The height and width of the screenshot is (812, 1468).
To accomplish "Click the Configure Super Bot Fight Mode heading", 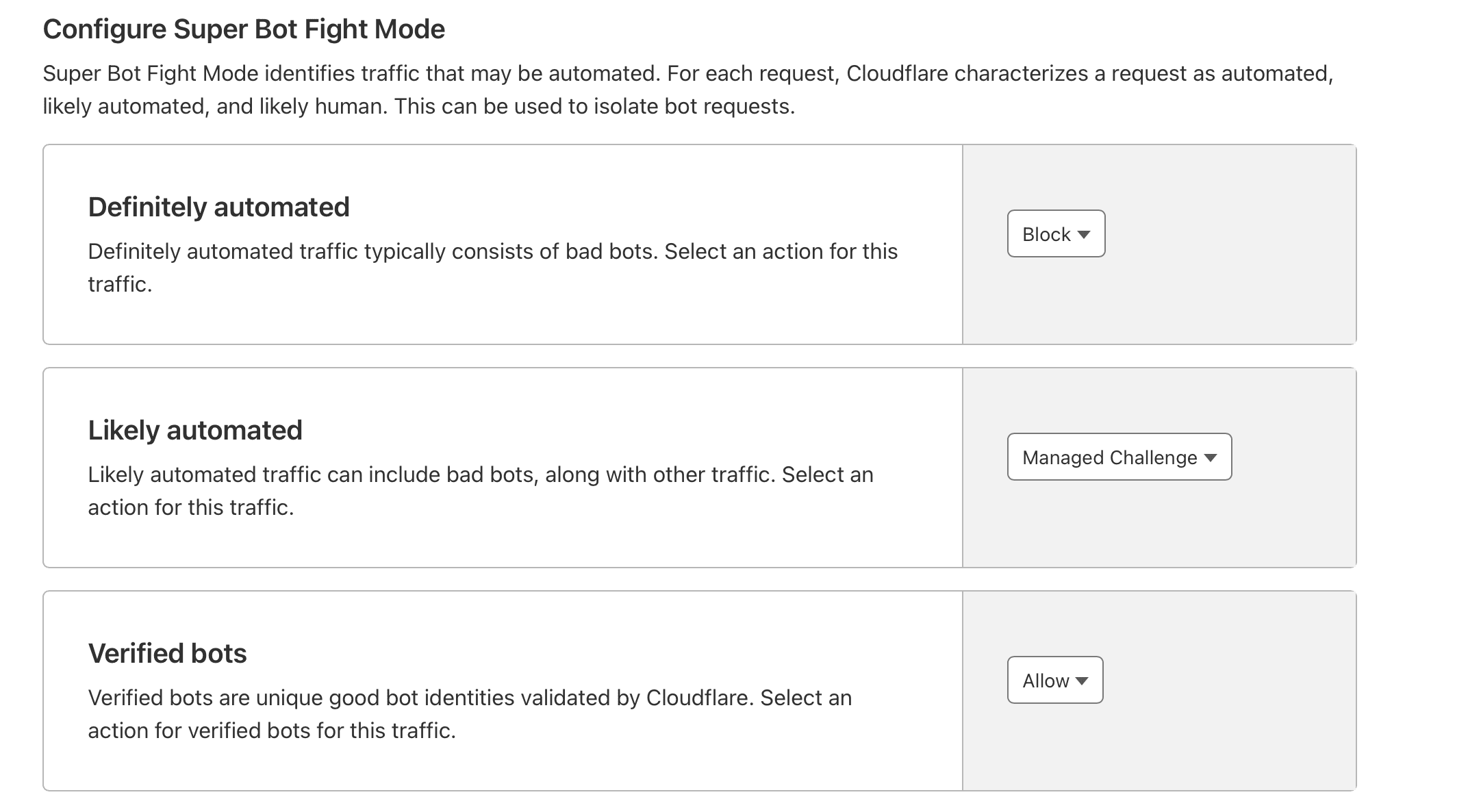I will [244, 29].
